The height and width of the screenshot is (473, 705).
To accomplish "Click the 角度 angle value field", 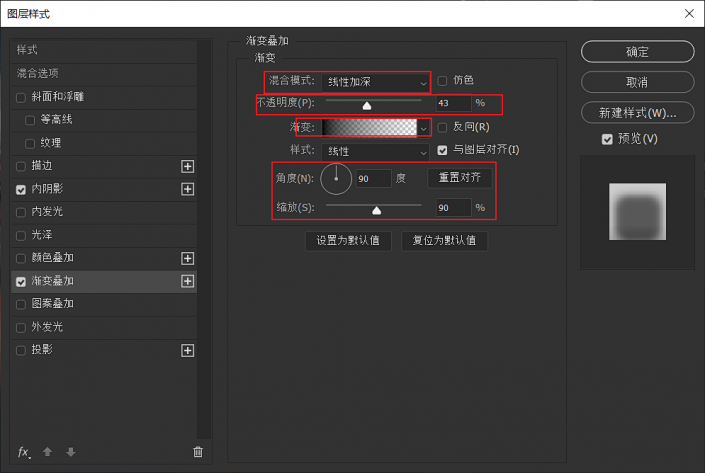I will click(372, 179).
